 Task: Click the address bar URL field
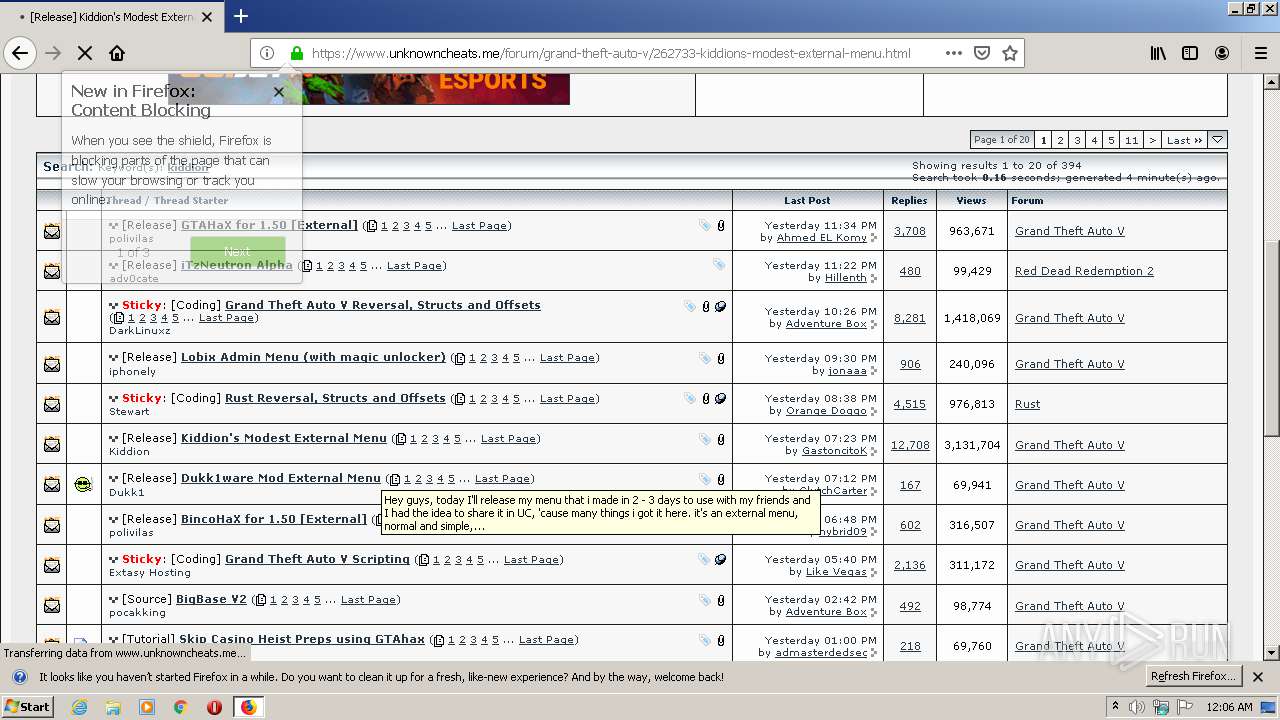click(611, 53)
